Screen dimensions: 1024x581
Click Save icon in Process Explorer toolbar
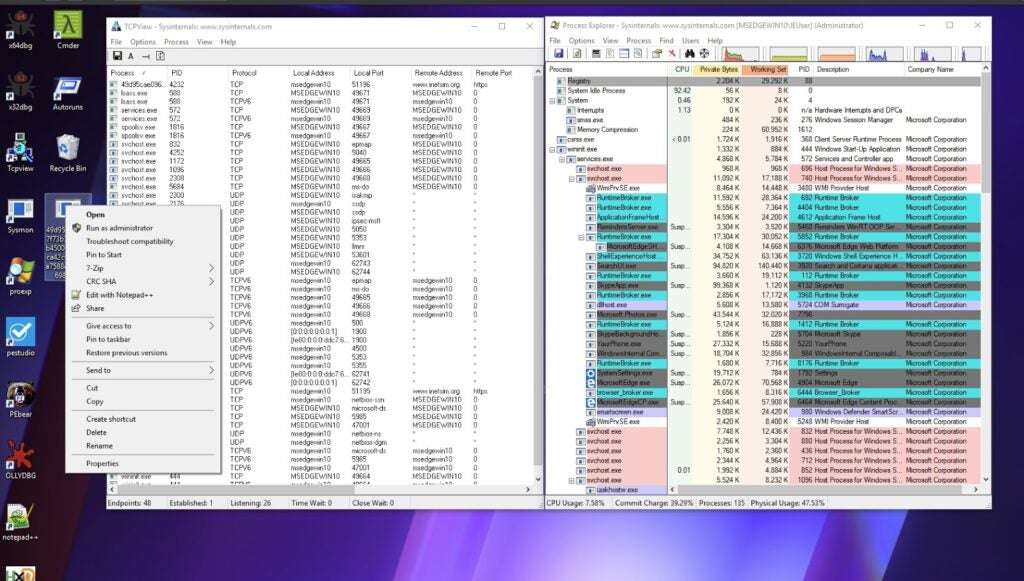pyautogui.click(x=557, y=53)
